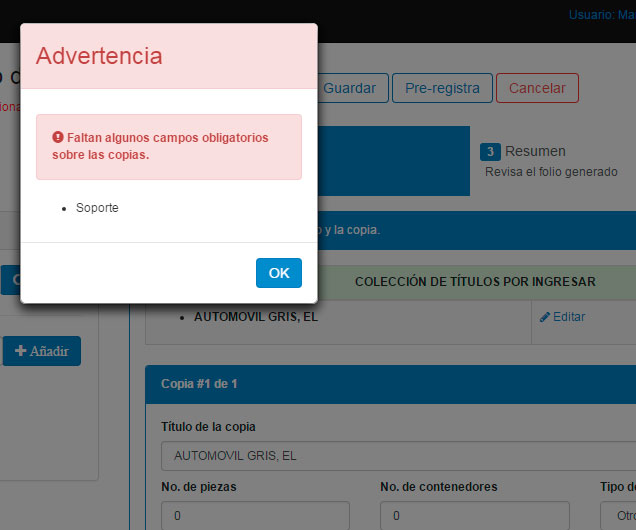Image resolution: width=636 pixels, height=530 pixels.
Task: Click the red exclamation warning icon
Action: (x=58, y=136)
